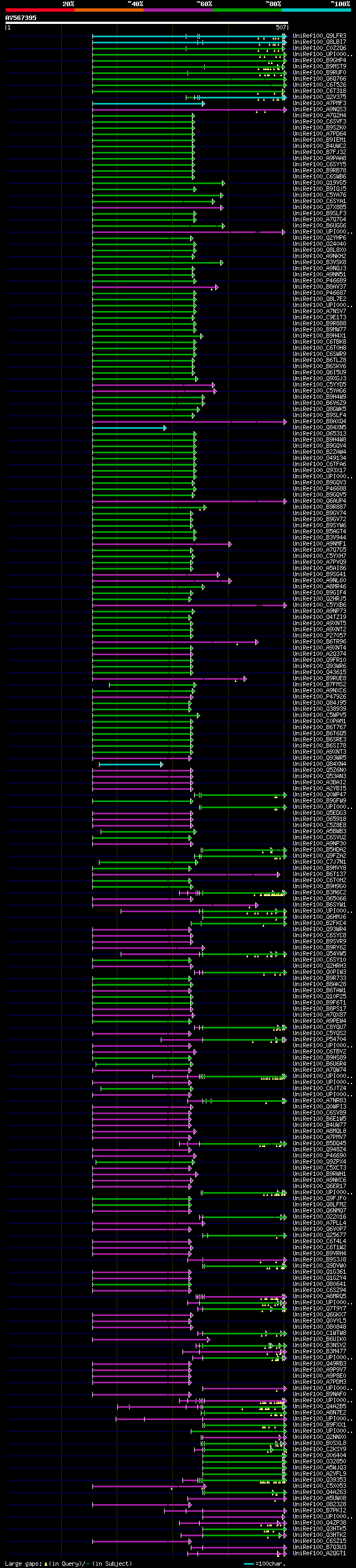Image resolution: width=356 pixels, height=1568 pixels.
Task: Select the label UniRef100_Q7X885
Action: click(x=319, y=207)
